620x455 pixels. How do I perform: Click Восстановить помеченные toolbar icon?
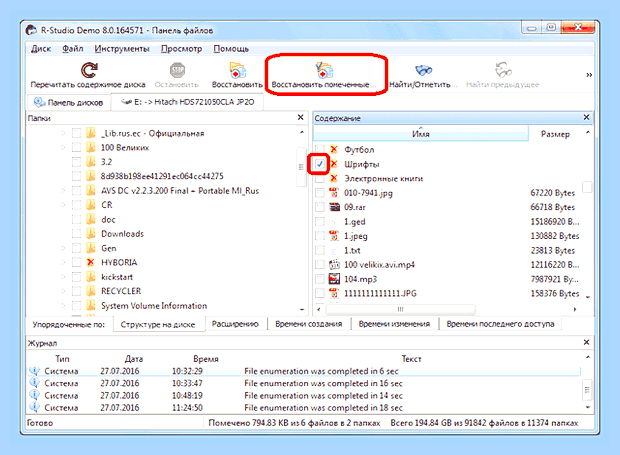(x=324, y=70)
